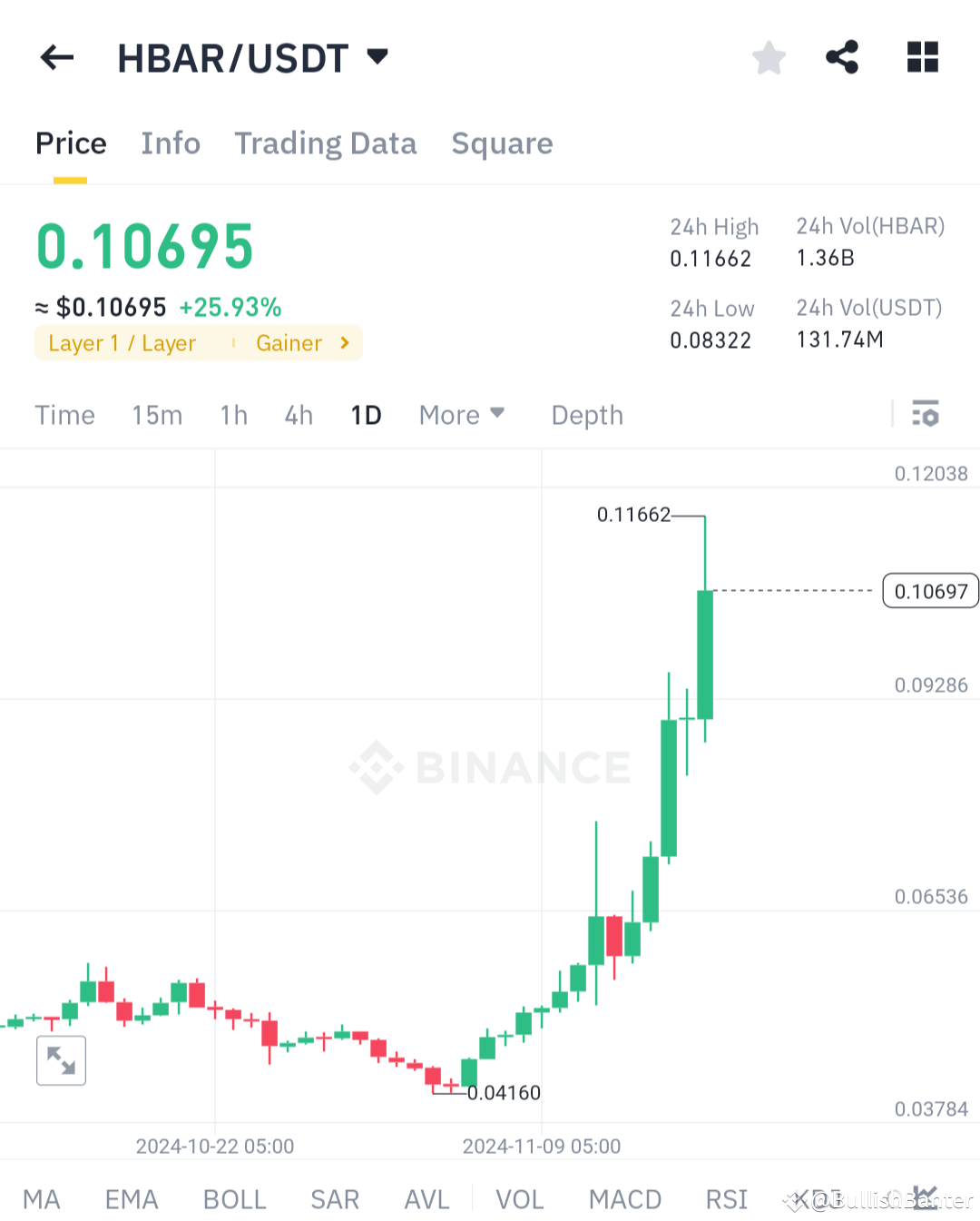980x1221 pixels.
Task: Open the chart settings icon beside Depth
Action: [926, 415]
